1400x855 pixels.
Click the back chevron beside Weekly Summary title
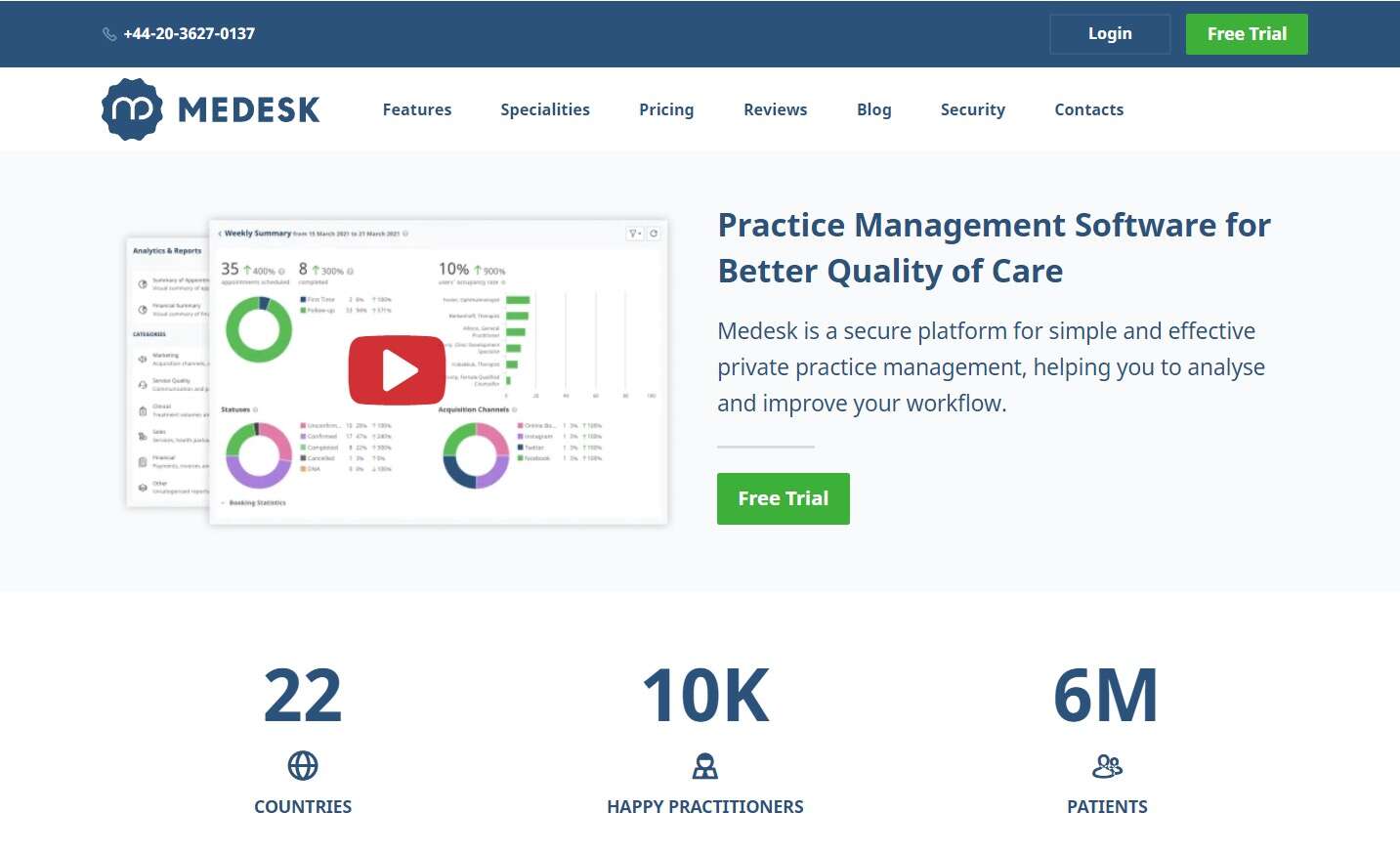220,234
